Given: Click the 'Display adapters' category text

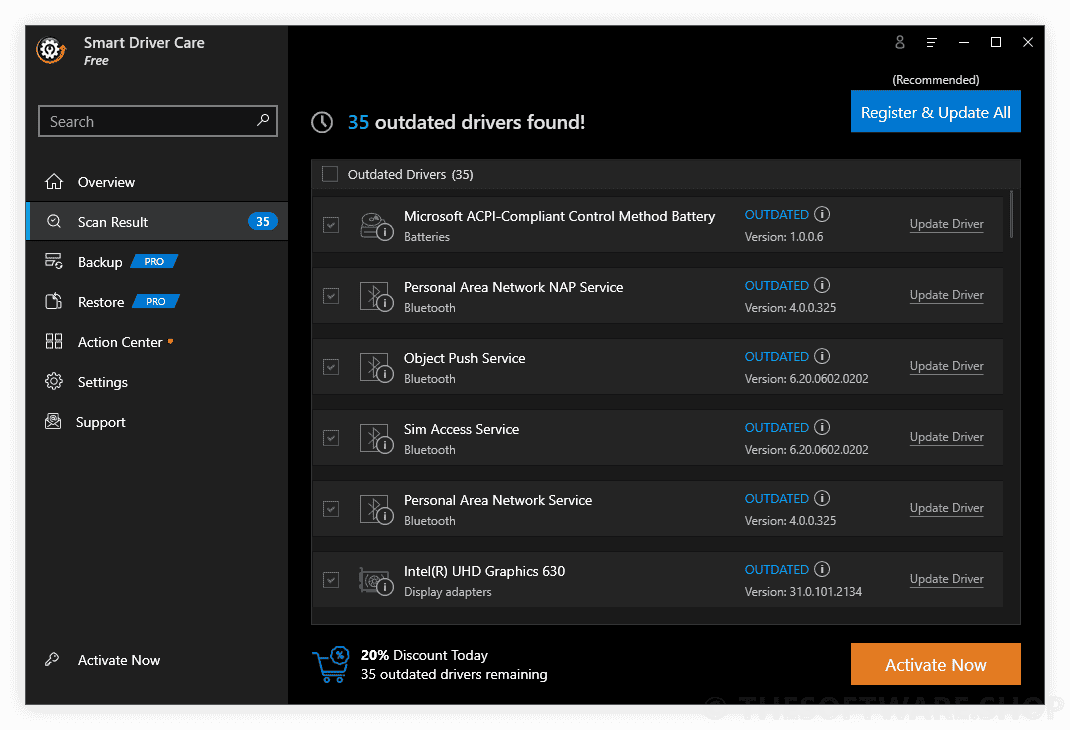Looking at the screenshot, I should pyautogui.click(x=448, y=592).
